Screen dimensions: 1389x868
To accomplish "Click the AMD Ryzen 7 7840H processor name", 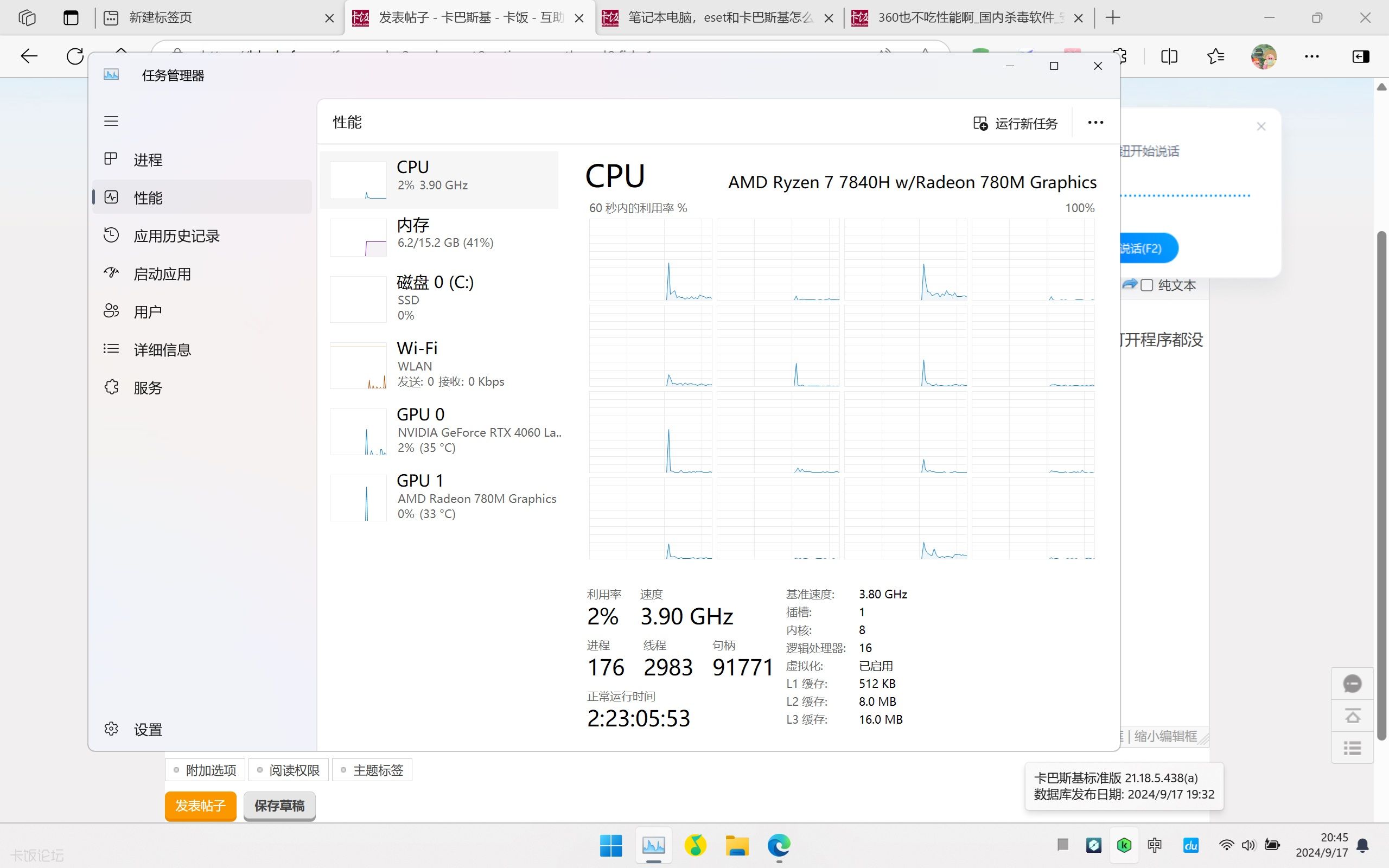I will click(912, 182).
